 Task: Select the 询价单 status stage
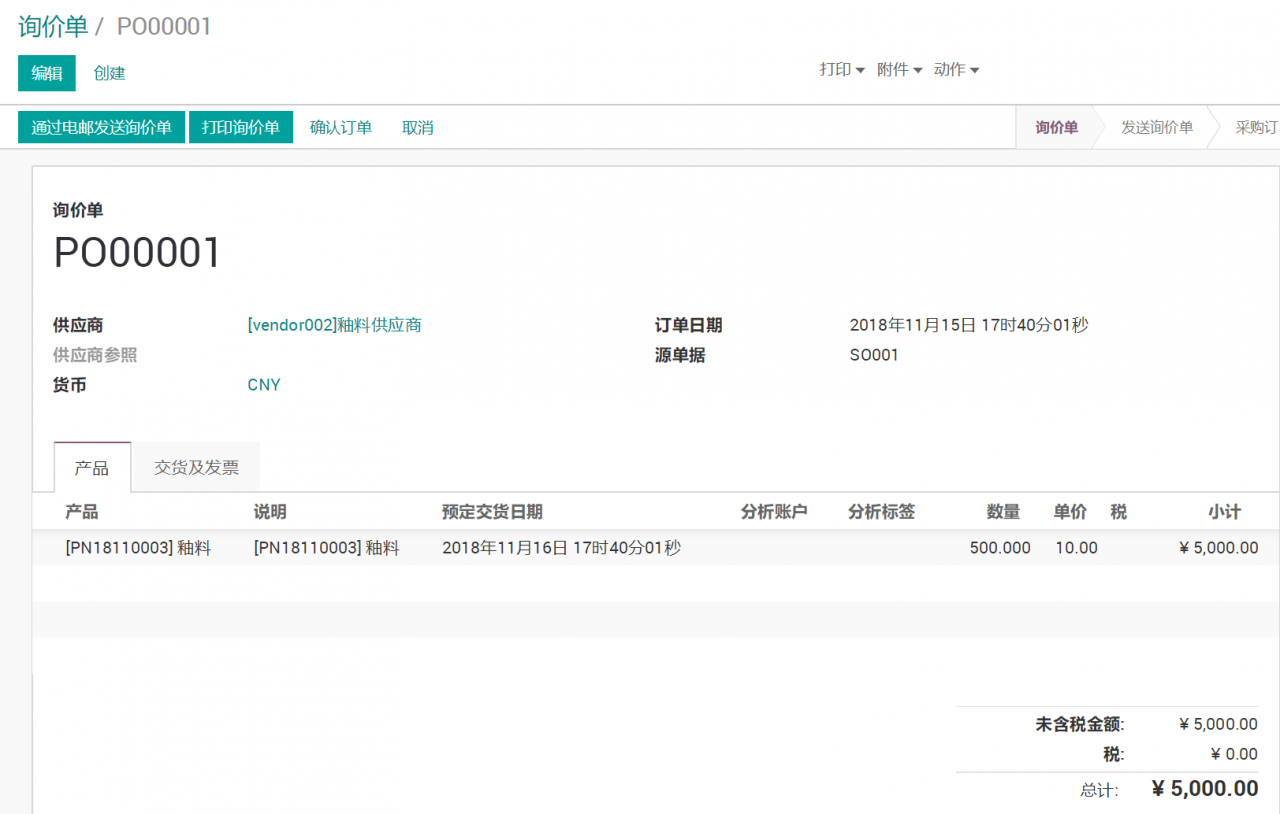(x=1056, y=127)
